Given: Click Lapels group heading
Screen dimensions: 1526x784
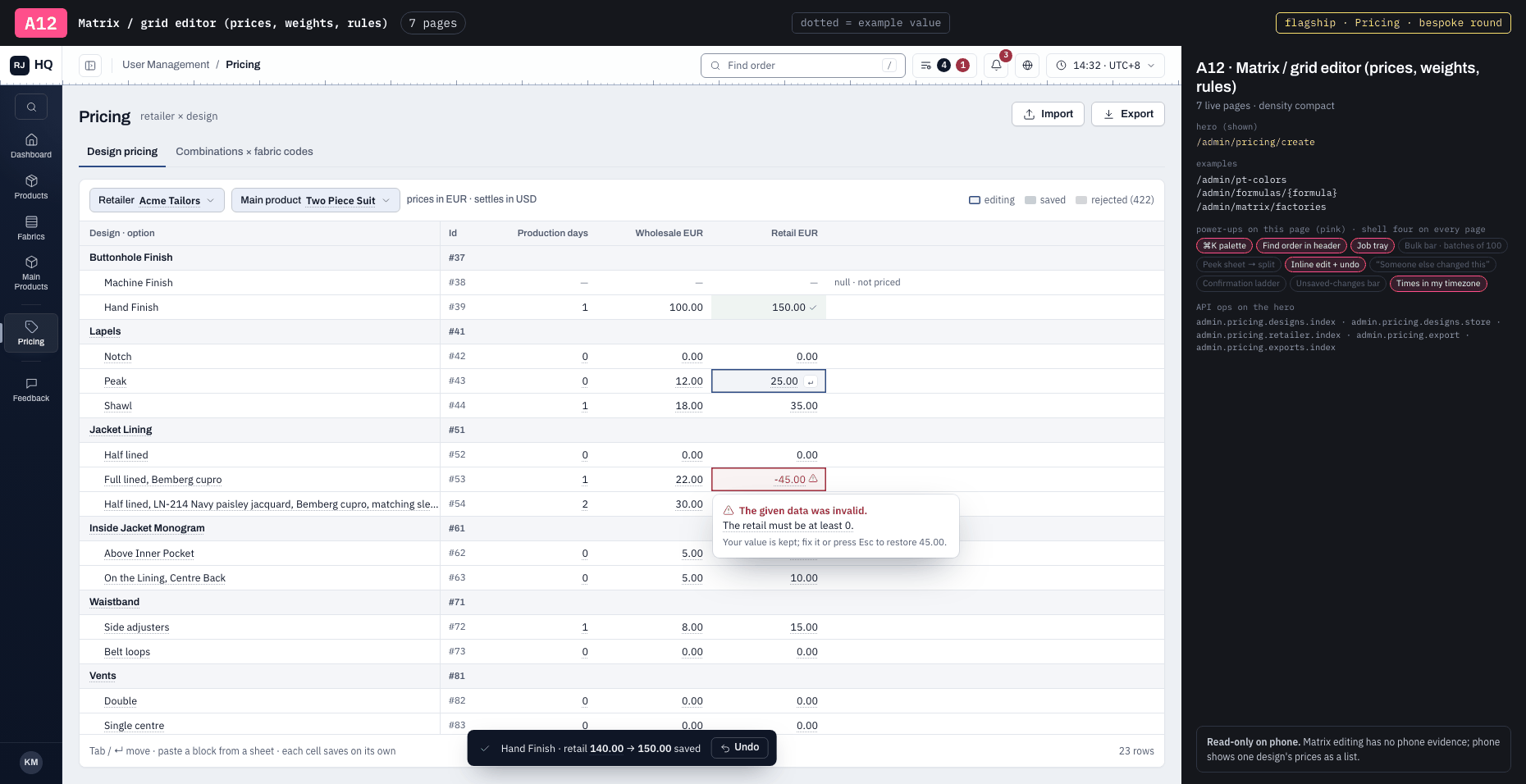Looking at the screenshot, I should tap(105, 331).
